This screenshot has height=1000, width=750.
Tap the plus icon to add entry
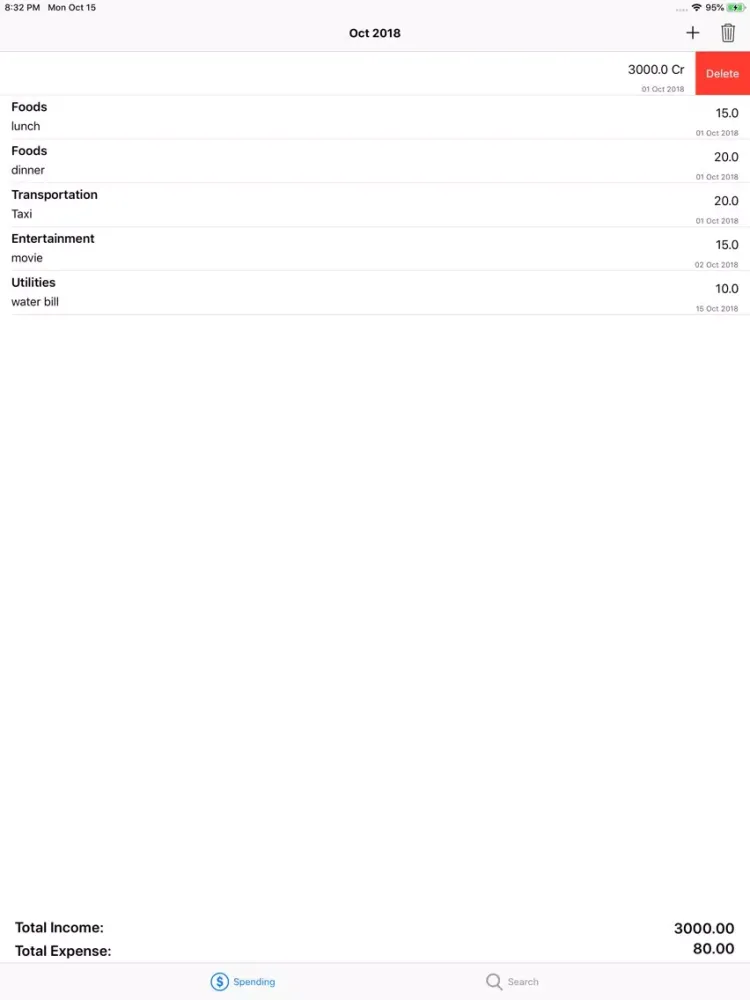point(692,33)
